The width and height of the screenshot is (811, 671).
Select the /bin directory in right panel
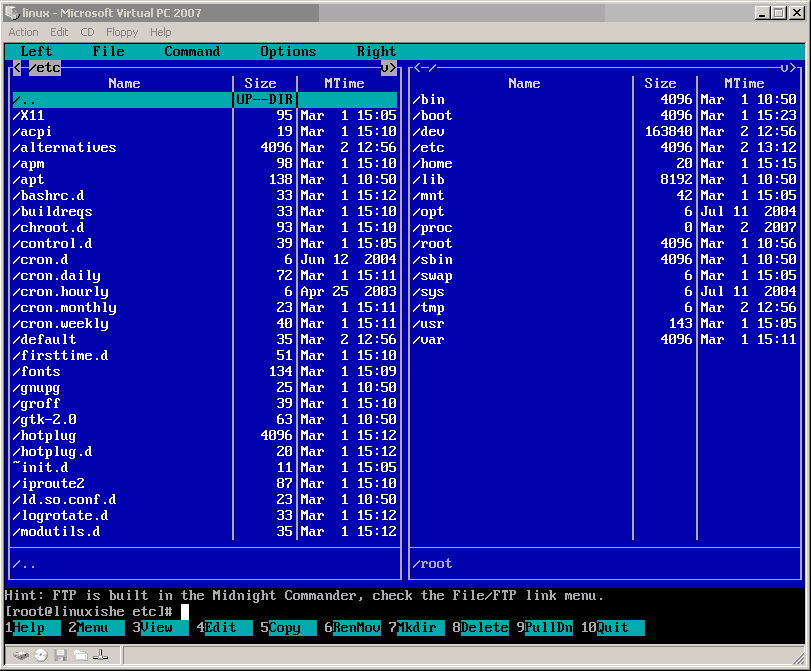(605, 99)
